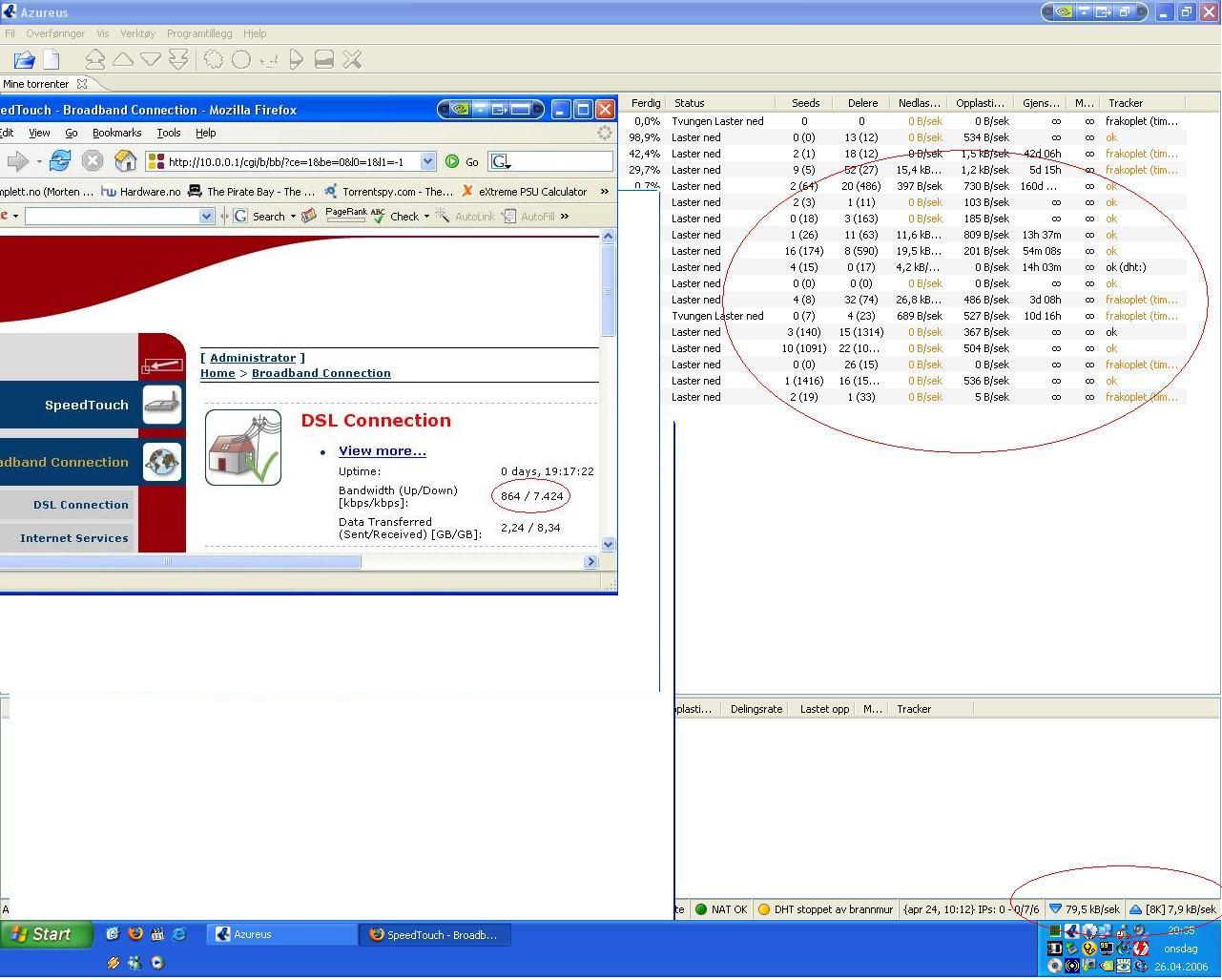Open eXtreme PSU Calculator bookmark
This screenshot has height=980, width=1222.
pos(524,191)
